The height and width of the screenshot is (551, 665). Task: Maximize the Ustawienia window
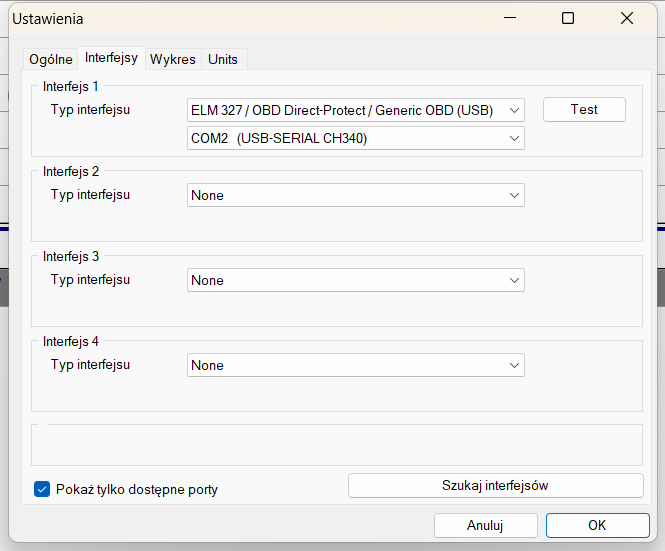point(568,18)
